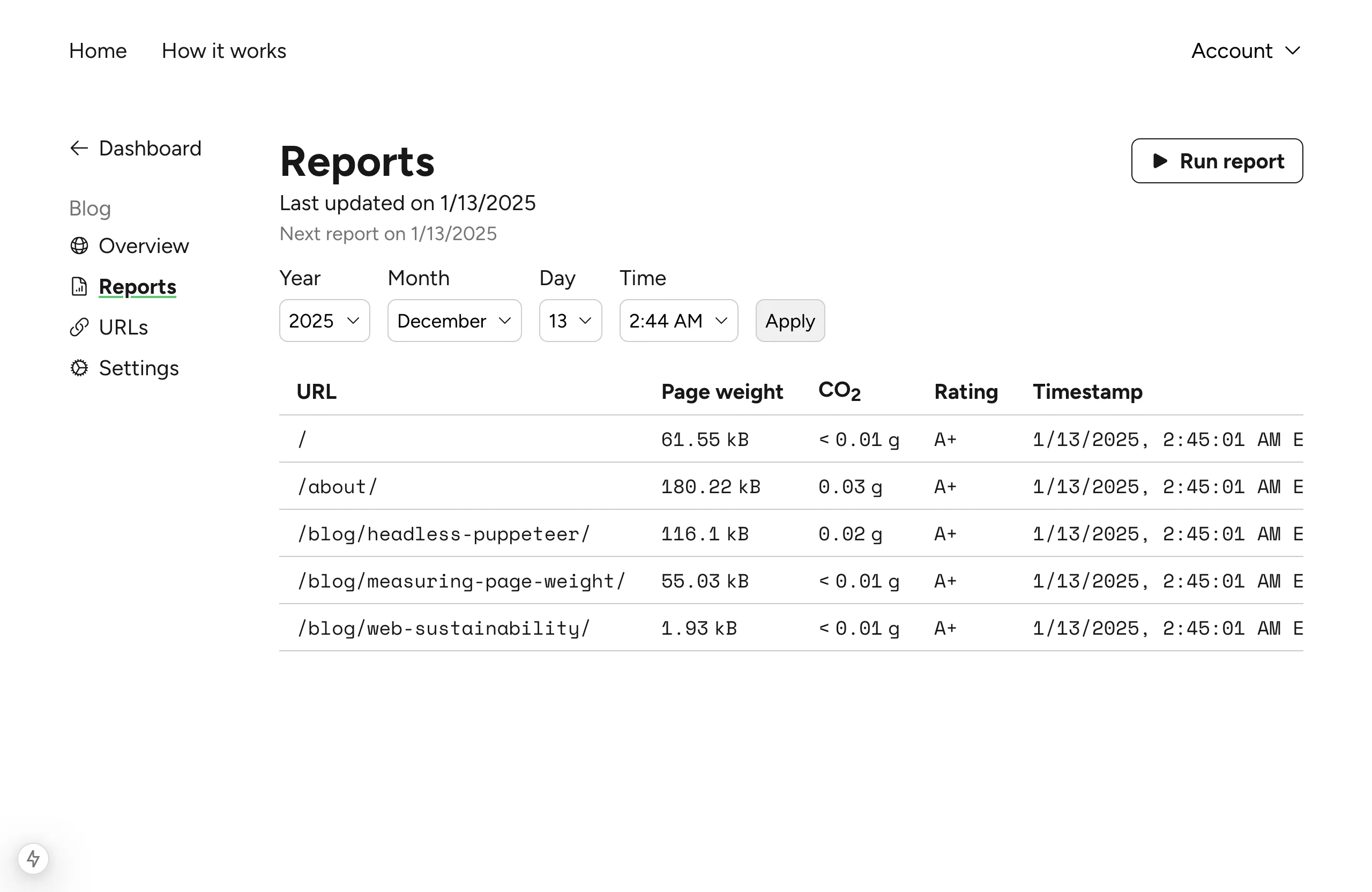Open the Account menu
This screenshot has height=892, width=1372.
point(1246,51)
